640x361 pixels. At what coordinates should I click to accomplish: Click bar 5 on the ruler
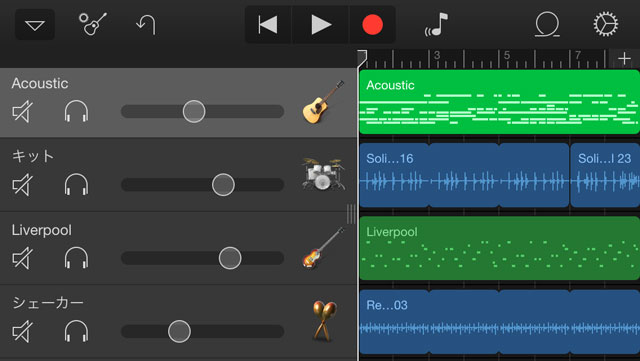pos(507,56)
